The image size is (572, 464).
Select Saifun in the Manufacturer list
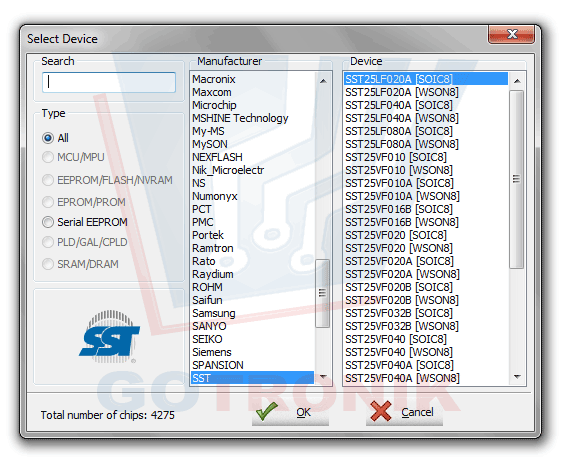pos(252,300)
